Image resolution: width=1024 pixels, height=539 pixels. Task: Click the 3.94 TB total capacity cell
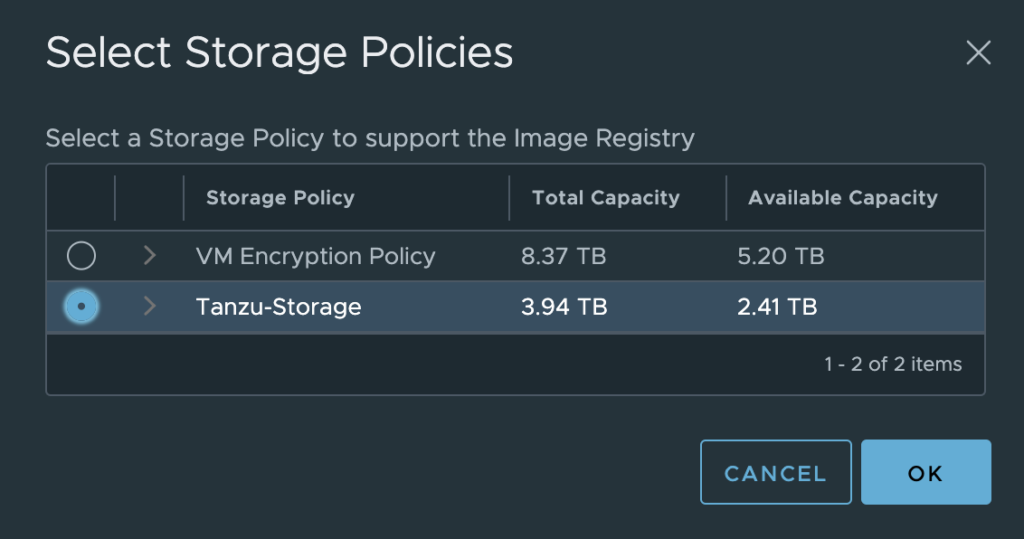(x=563, y=307)
